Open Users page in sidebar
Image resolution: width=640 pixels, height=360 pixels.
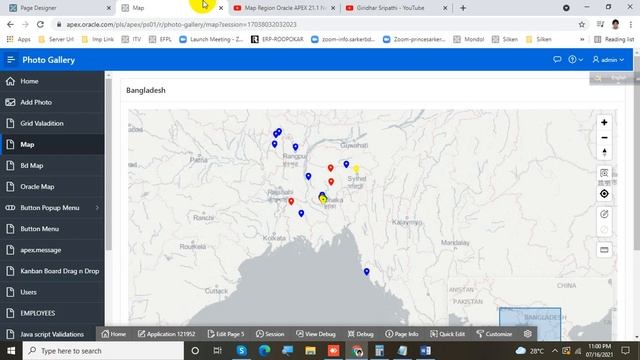(52, 292)
